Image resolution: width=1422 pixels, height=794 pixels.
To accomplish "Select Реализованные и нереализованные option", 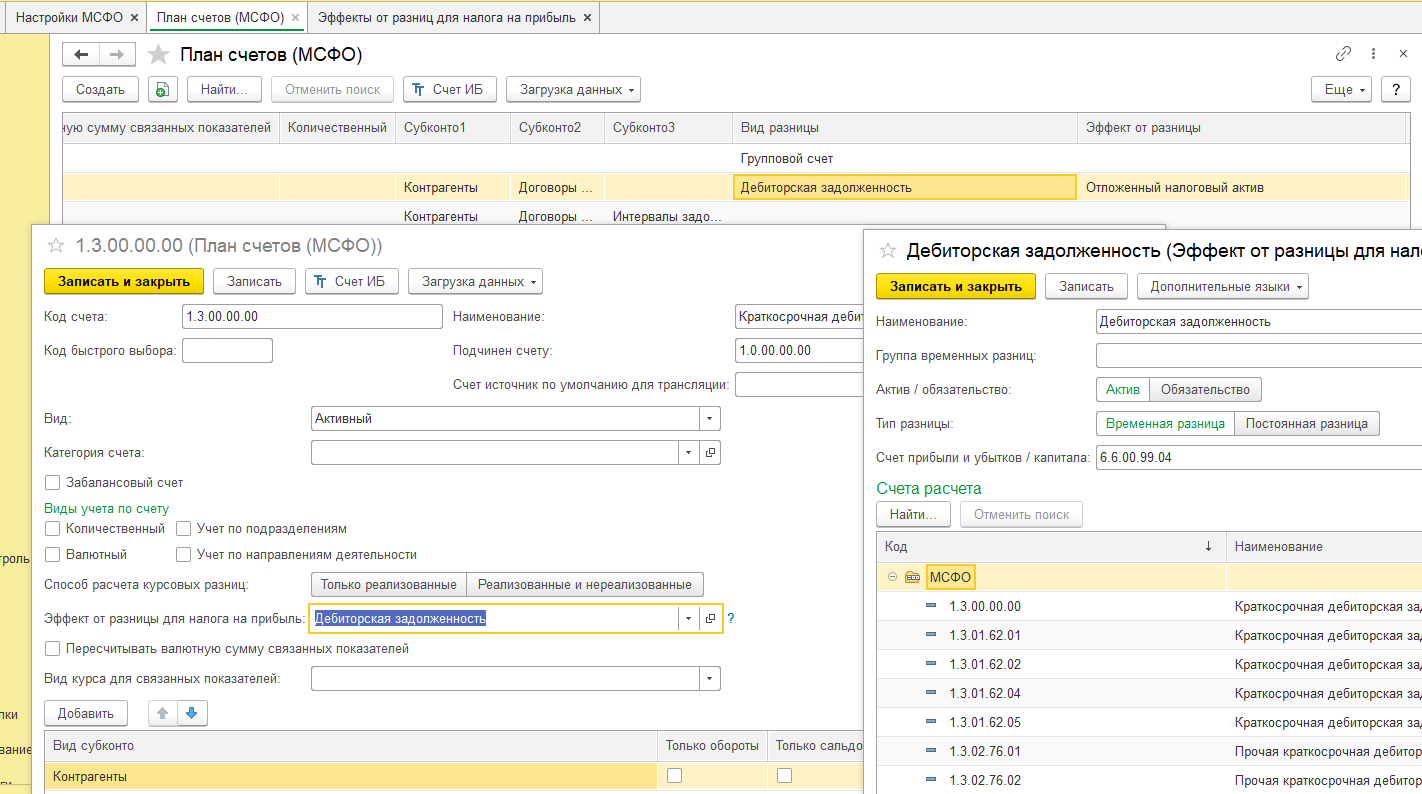I will (x=585, y=584).
